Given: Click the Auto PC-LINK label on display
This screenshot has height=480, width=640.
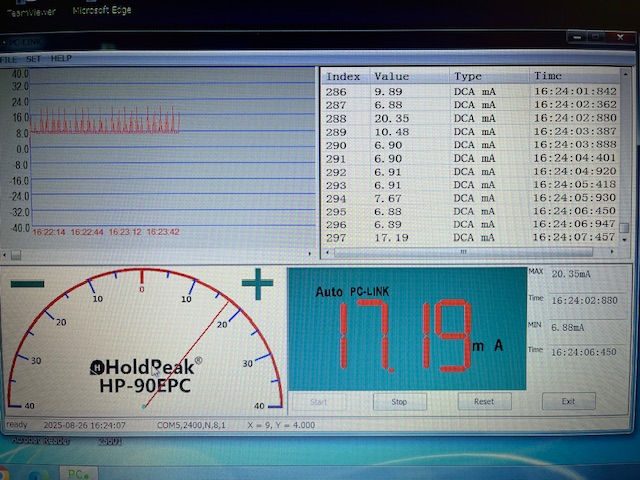Looking at the screenshot, I should tap(352, 291).
